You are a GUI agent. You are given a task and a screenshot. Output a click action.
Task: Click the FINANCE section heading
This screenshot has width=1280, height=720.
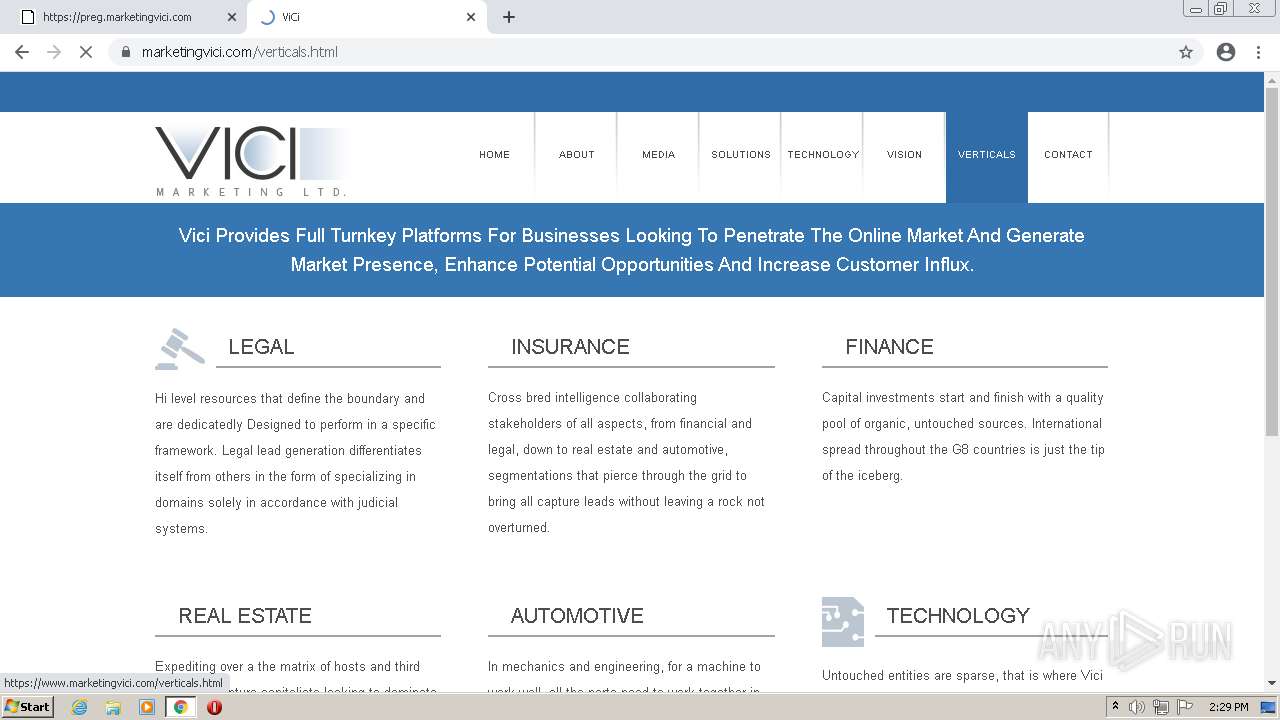(x=889, y=347)
